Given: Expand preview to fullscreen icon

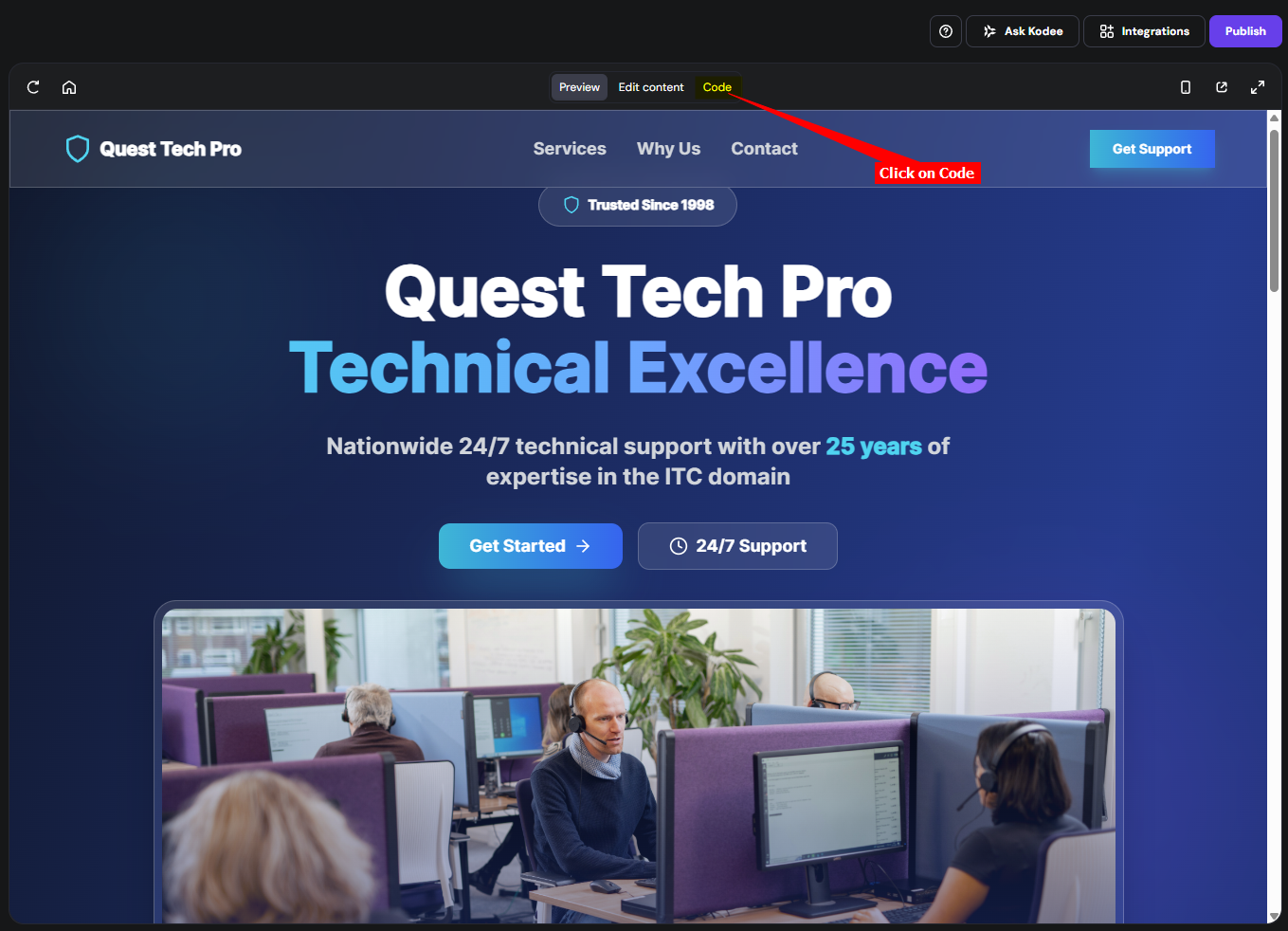Looking at the screenshot, I should pyautogui.click(x=1258, y=87).
